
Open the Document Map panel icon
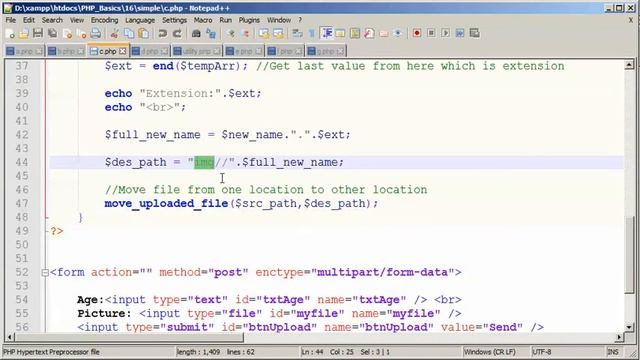point(355,33)
